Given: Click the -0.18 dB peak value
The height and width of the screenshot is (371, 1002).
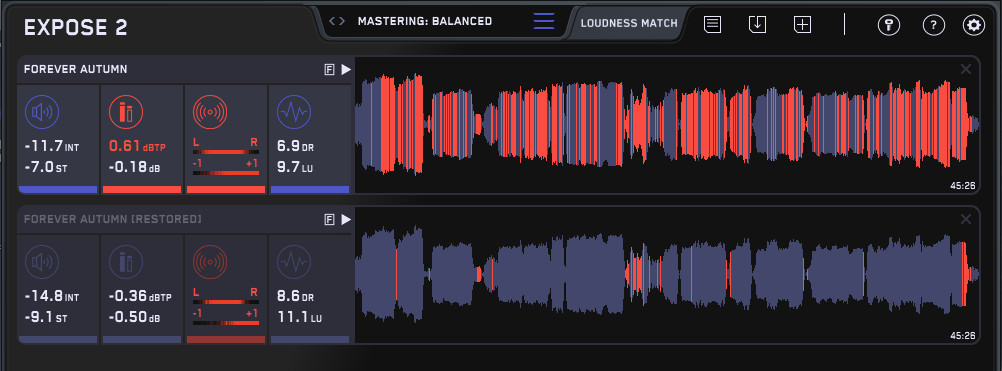Looking at the screenshot, I should pos(134,168).
